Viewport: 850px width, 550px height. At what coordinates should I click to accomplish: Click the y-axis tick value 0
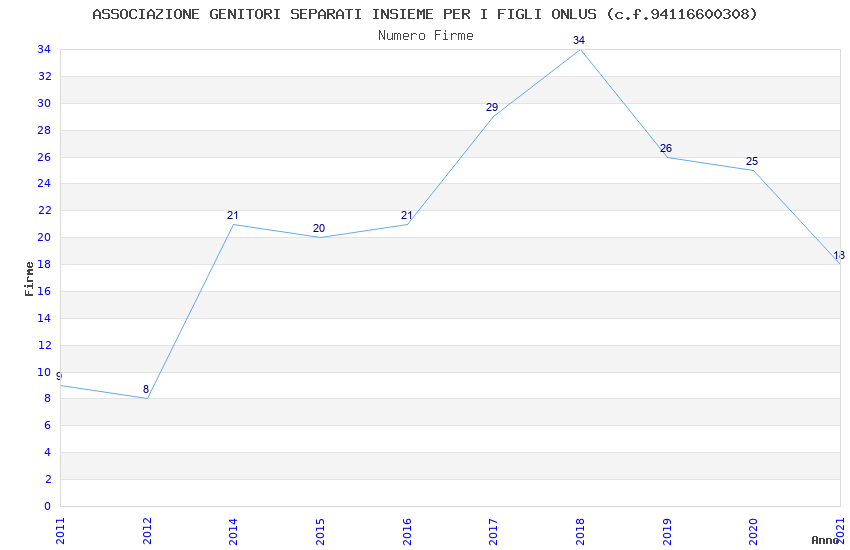48,506
